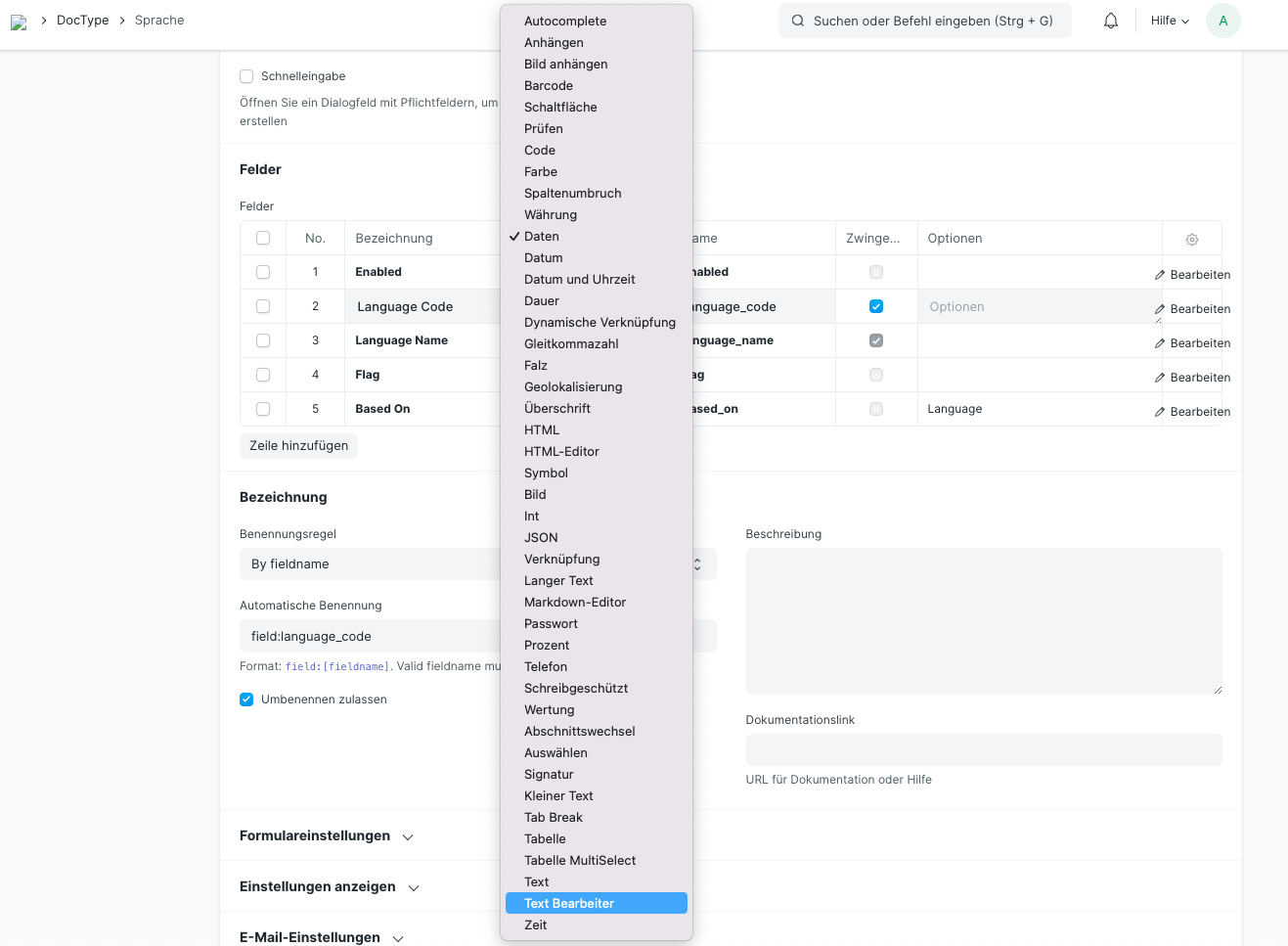
Task: Select Kleiner Text from the list
Action: (597, 796)
